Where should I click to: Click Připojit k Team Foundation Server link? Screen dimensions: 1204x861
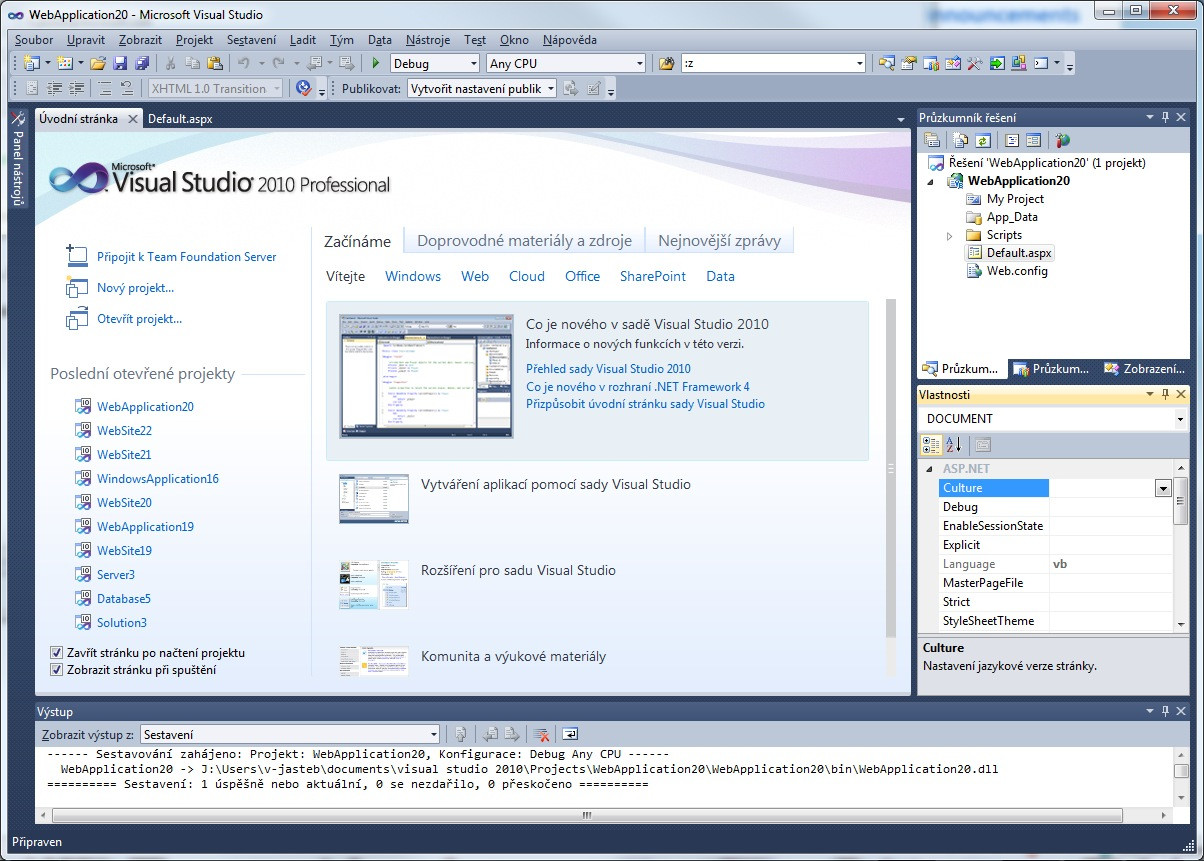pos(187,257)
